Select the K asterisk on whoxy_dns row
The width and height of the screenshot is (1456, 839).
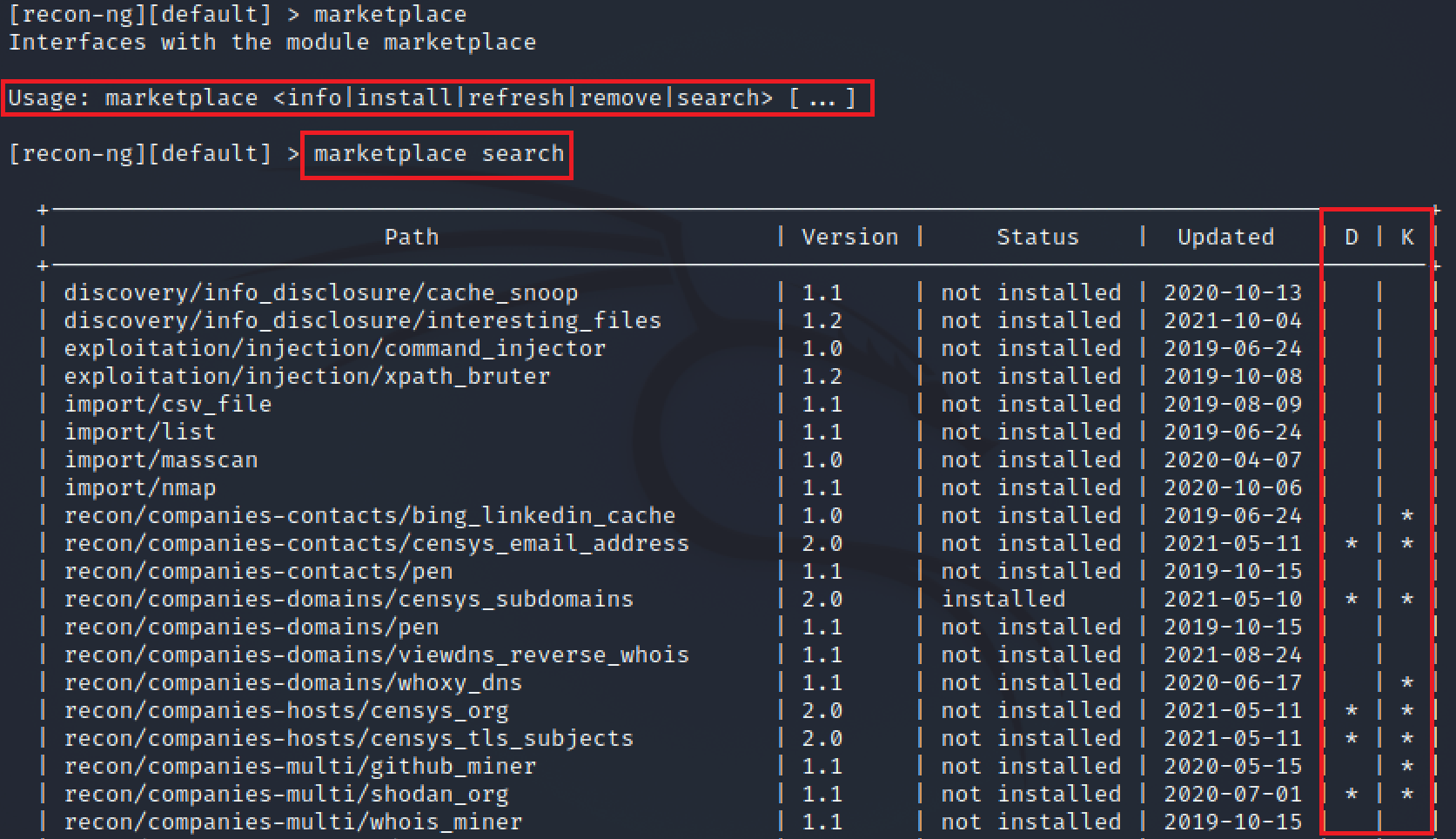pyautogui.click(x=1407, y=682)
